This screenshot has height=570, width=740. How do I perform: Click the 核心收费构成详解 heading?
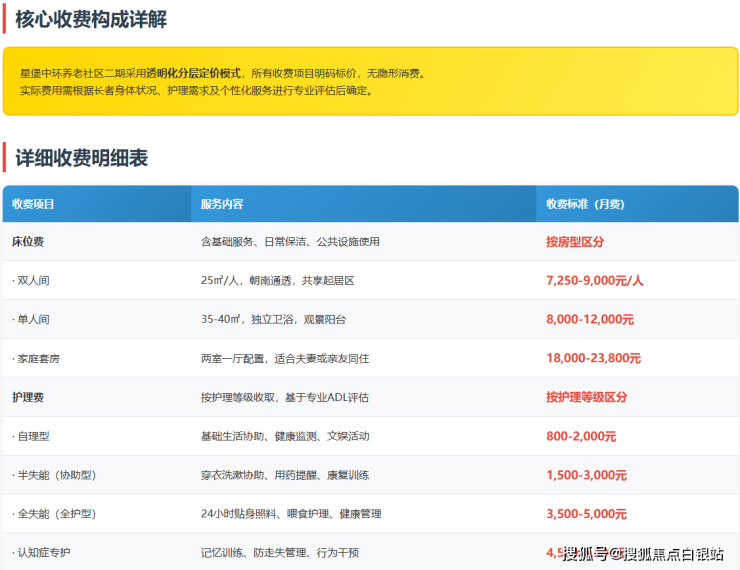click(x=91, y=19)
